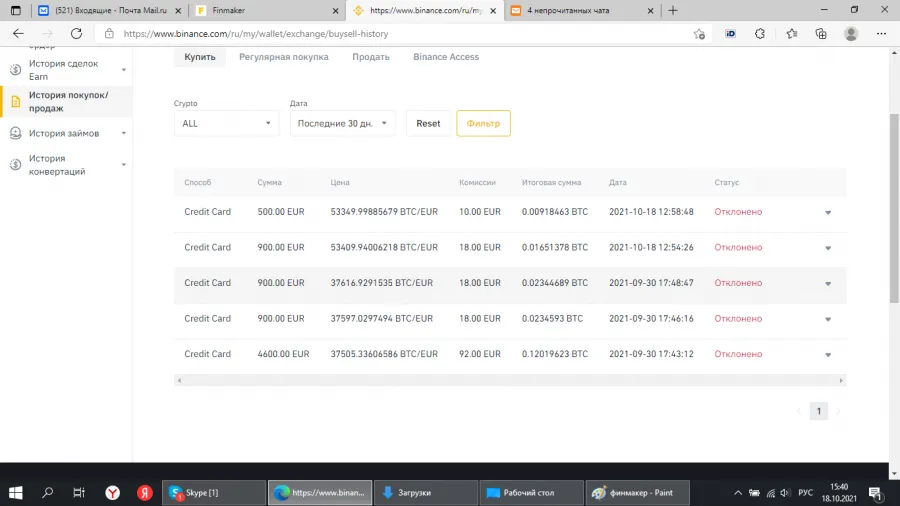Screen dimensions: 900x506
Task: Expand the 4600.00 EUR transaction row
Action: click(828, 355)
